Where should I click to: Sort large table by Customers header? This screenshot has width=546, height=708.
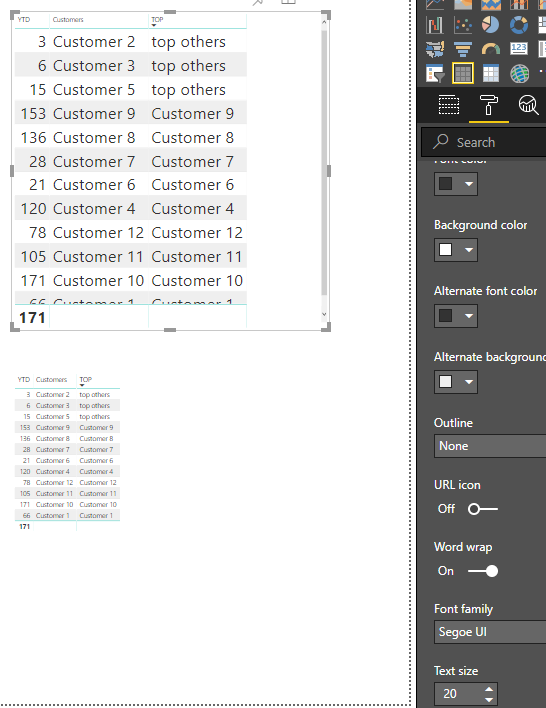[68, 19]
